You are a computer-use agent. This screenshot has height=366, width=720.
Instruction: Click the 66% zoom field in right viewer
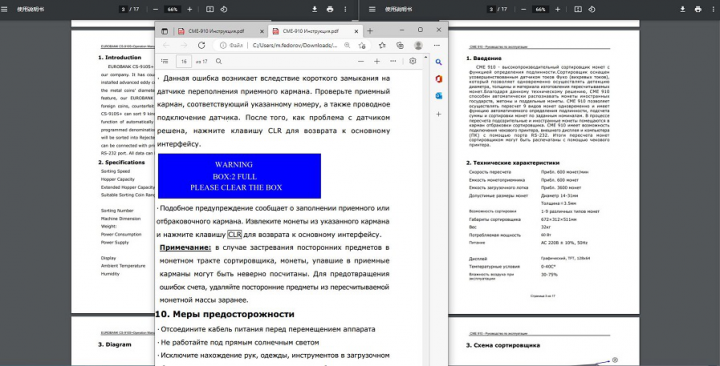pyautogui.click(x=540, y=9)
